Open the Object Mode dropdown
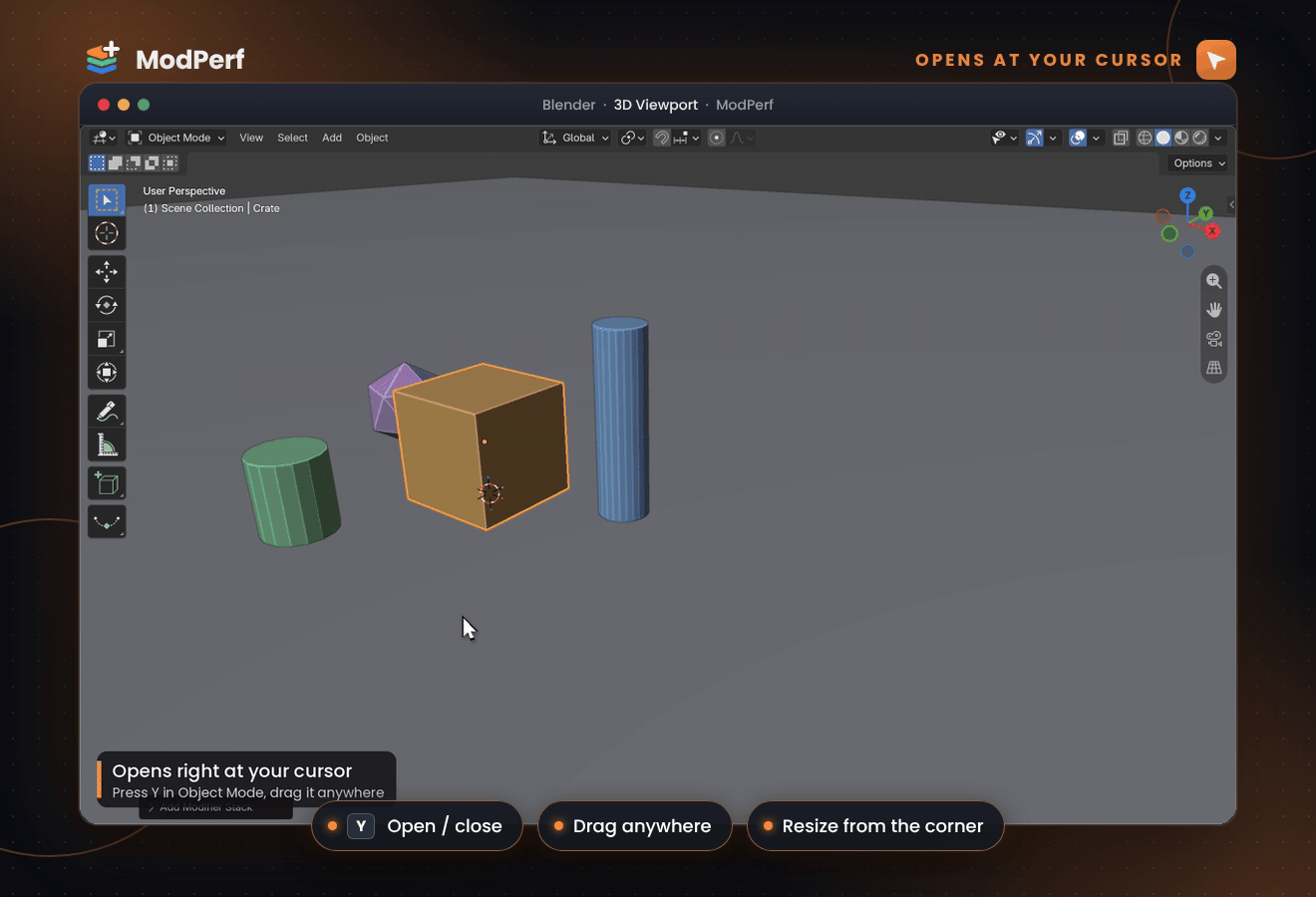 (x=176, y=138)
